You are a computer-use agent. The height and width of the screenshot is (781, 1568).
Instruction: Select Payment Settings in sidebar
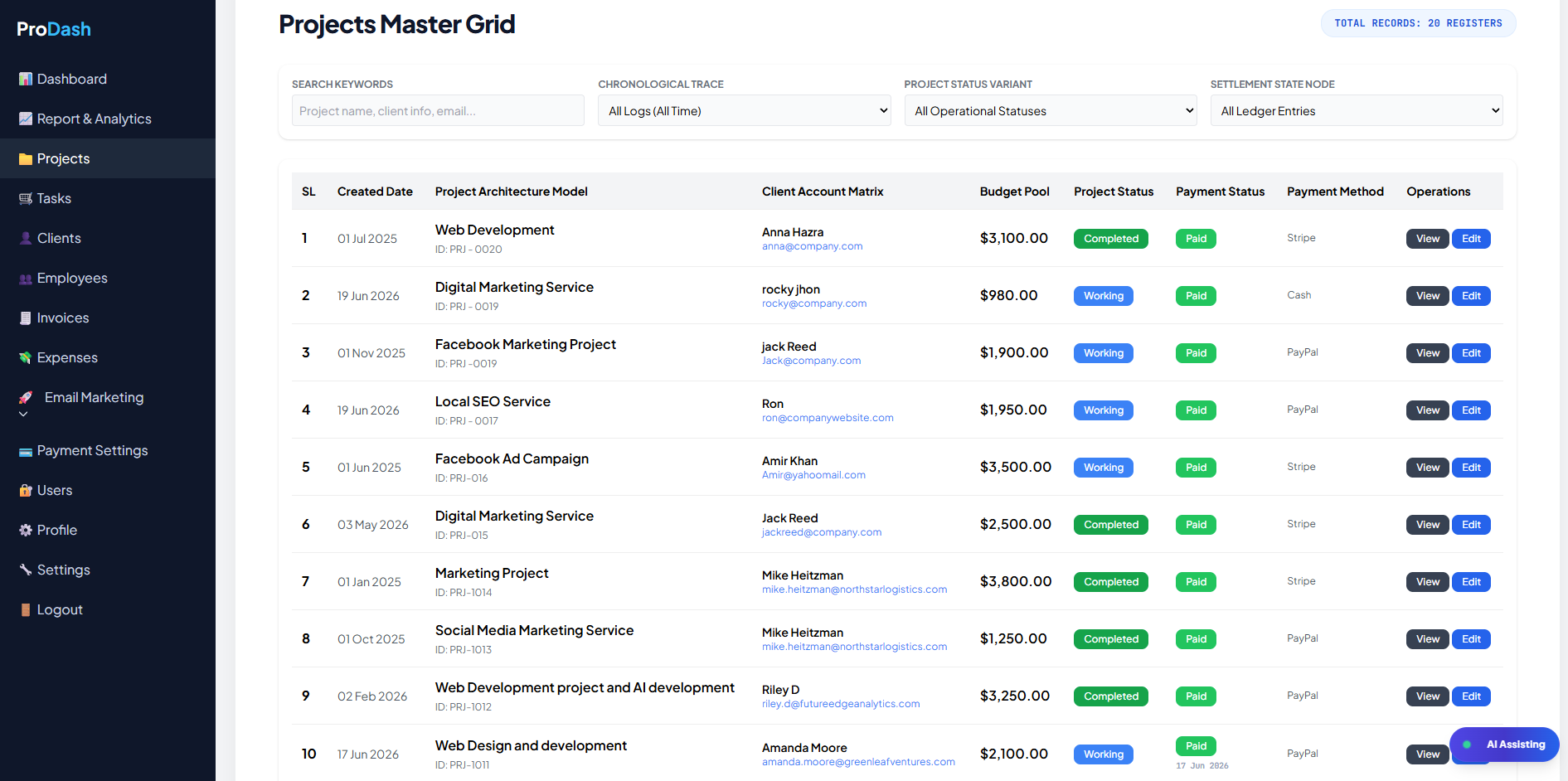[108, 450]
